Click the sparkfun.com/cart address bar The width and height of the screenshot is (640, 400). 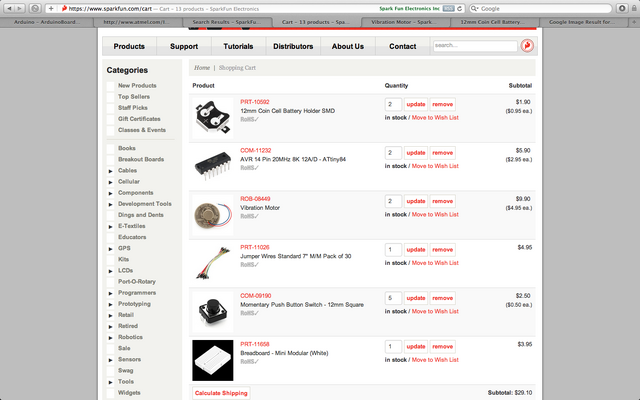click(255, 9)
